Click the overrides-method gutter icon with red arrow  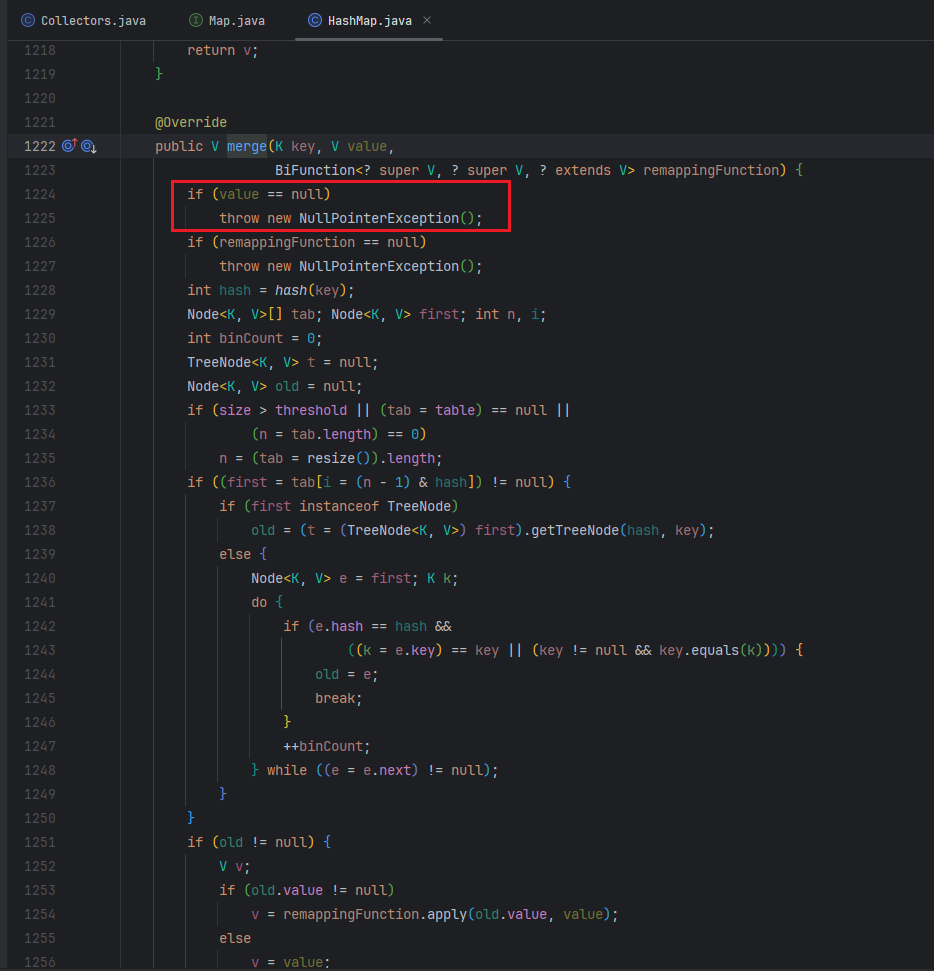[x=69, y=146]
